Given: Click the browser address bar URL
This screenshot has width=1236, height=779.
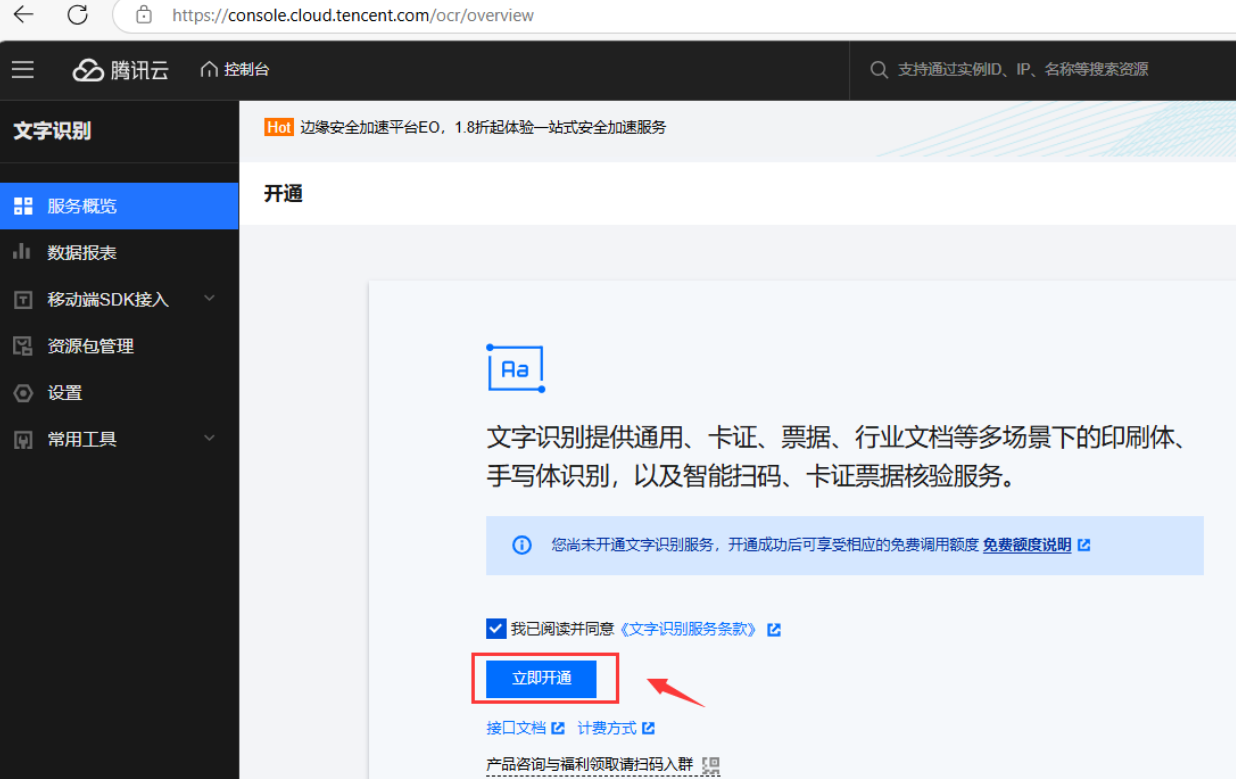Looking at the screenshot, I should (353, 15).
